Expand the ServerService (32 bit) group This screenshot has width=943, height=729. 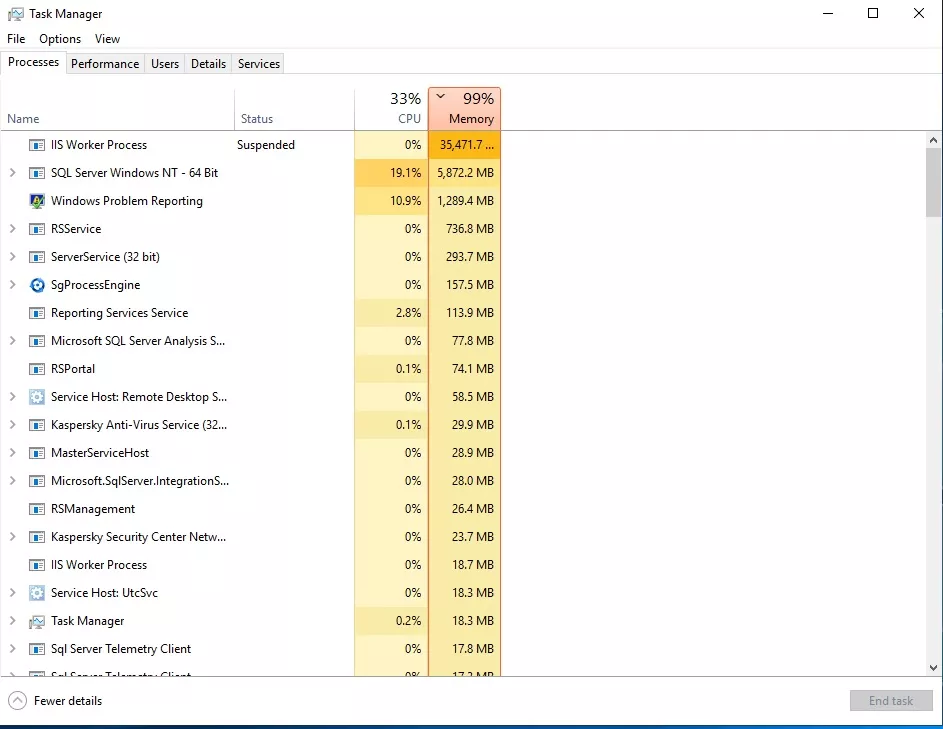pyautogui.click(x=13, y=256)
